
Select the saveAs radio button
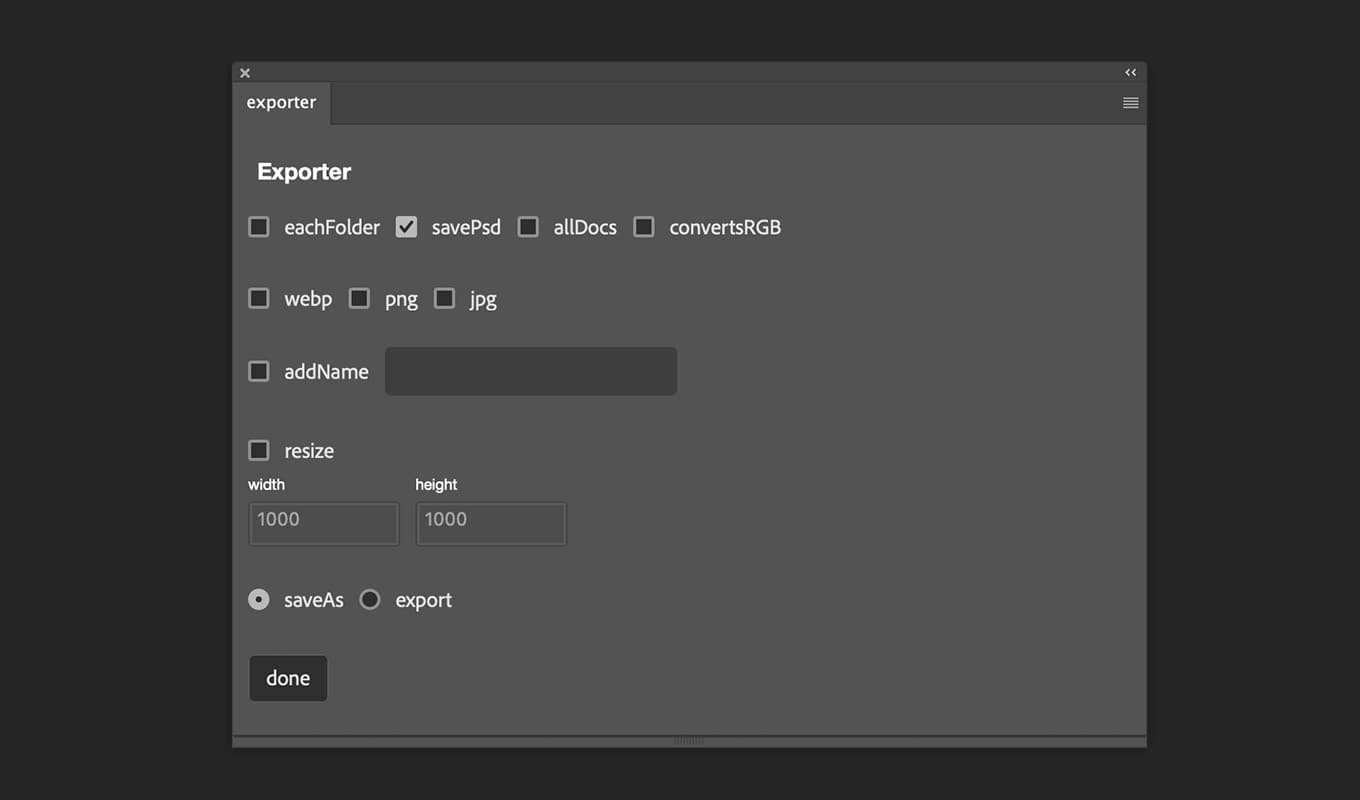pyautogui.click(x=258, y=599)
